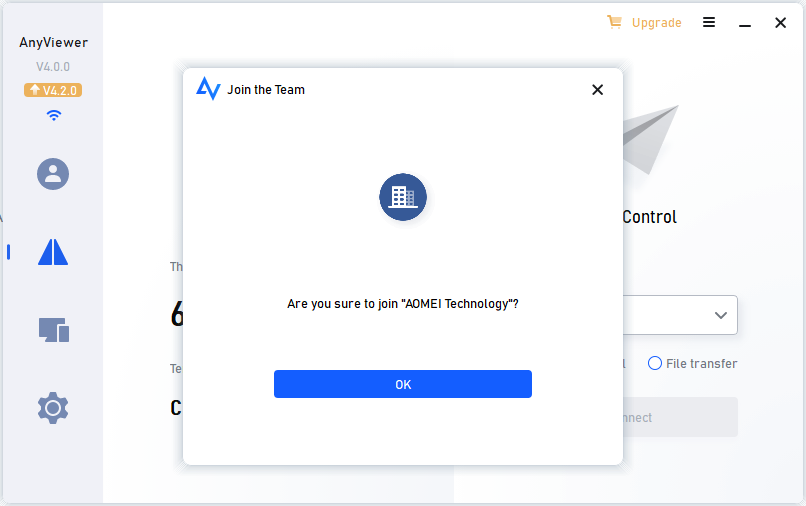Open the hamburger menu
Viewport: 806px width, 506px height.
click(x=709, y=22)
